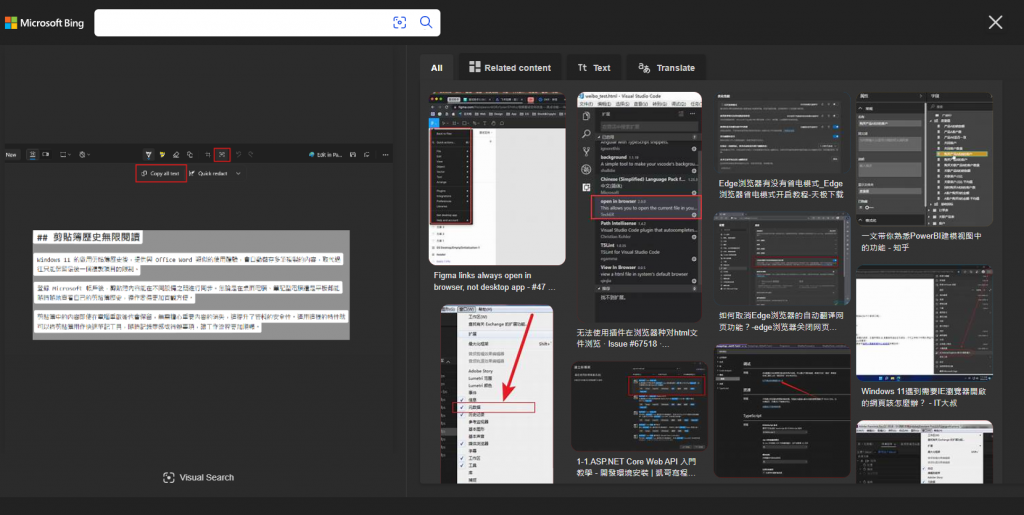Select the All results tab

[x=437, y=67]
